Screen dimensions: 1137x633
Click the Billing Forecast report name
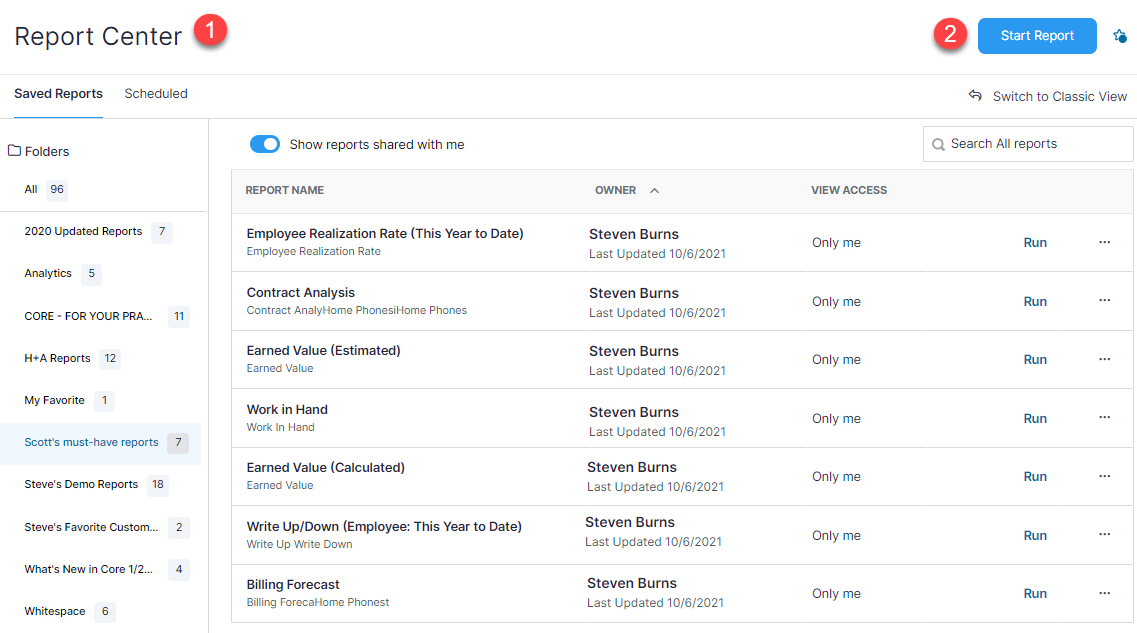pyautogui.click(x=293, y=584)
